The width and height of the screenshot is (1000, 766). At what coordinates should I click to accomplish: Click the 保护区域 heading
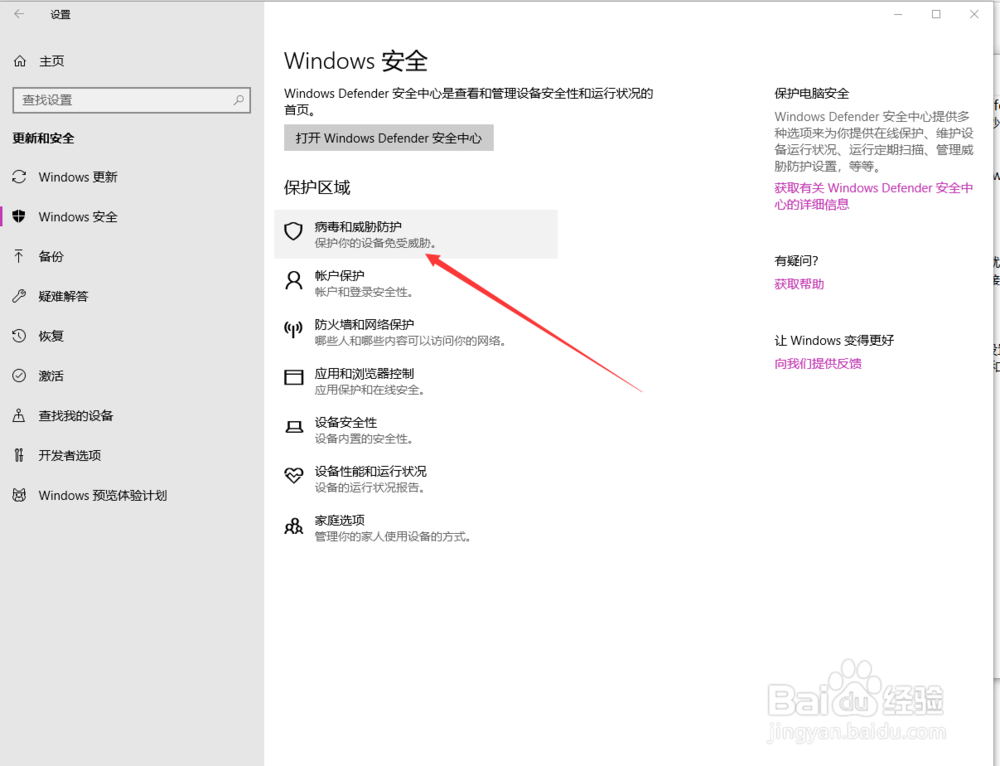[x=317, y=188]
